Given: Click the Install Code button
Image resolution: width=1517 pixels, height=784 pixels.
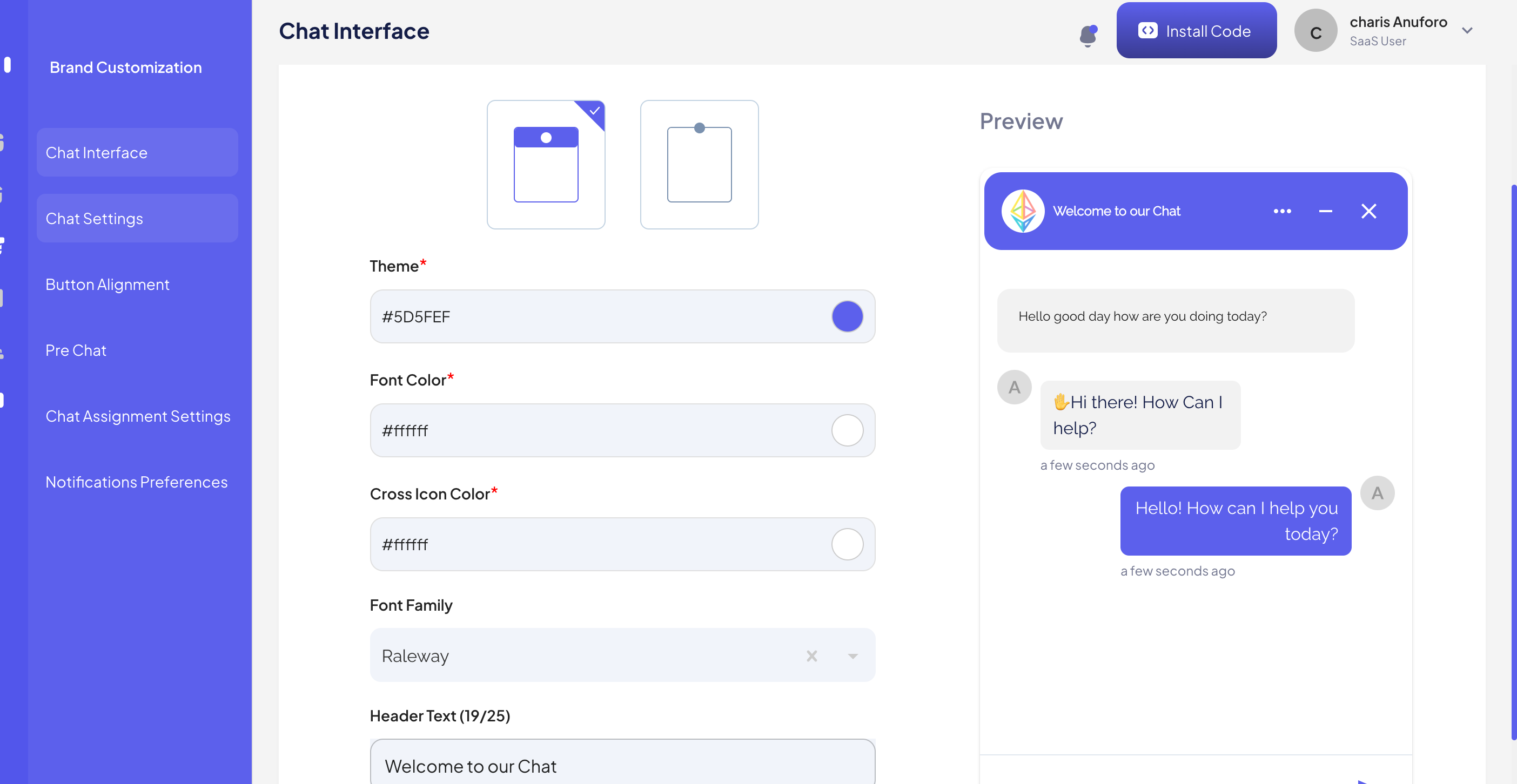Looking at the screenshot, I should coord(1196,31).
